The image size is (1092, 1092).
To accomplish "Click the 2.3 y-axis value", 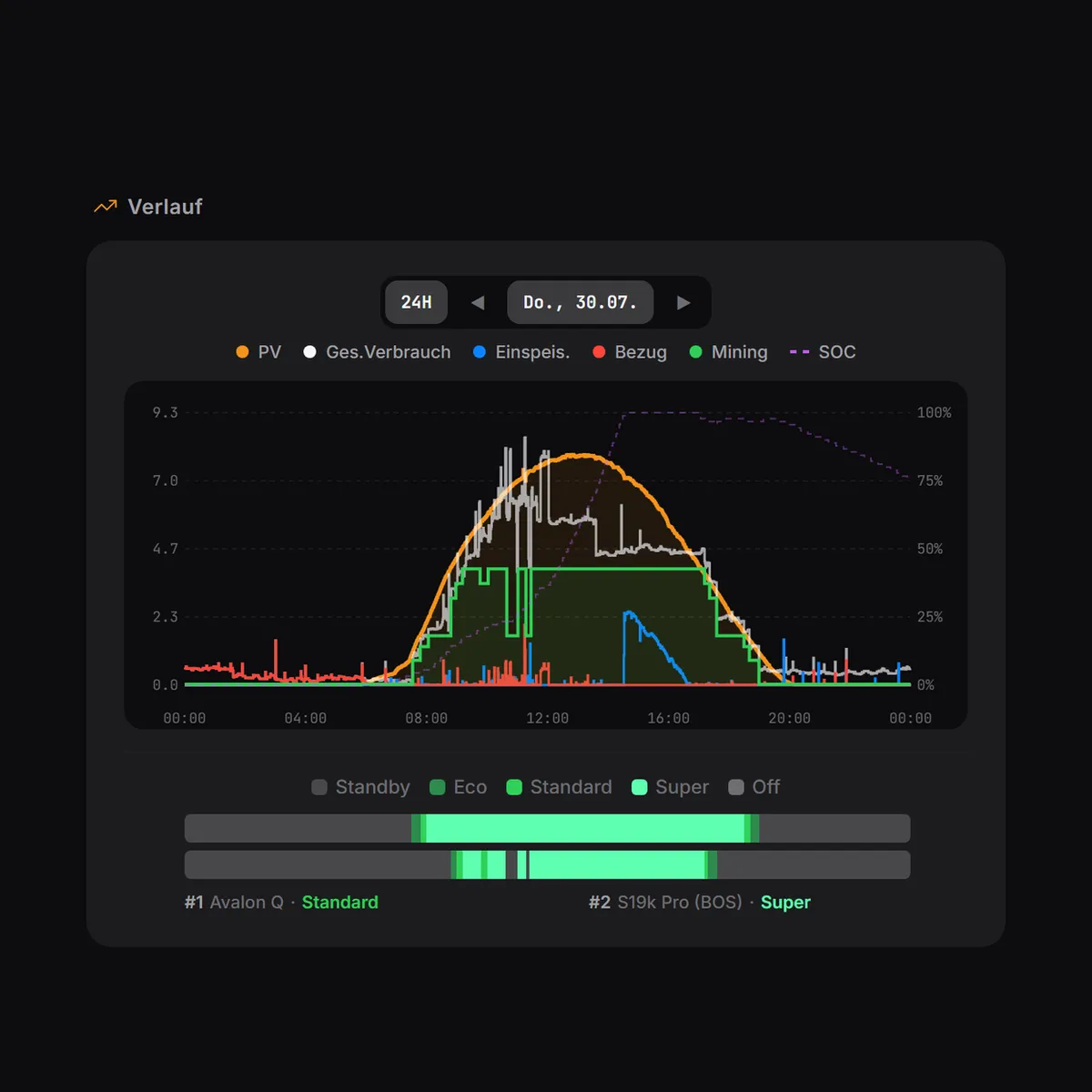I will [165, 617].
